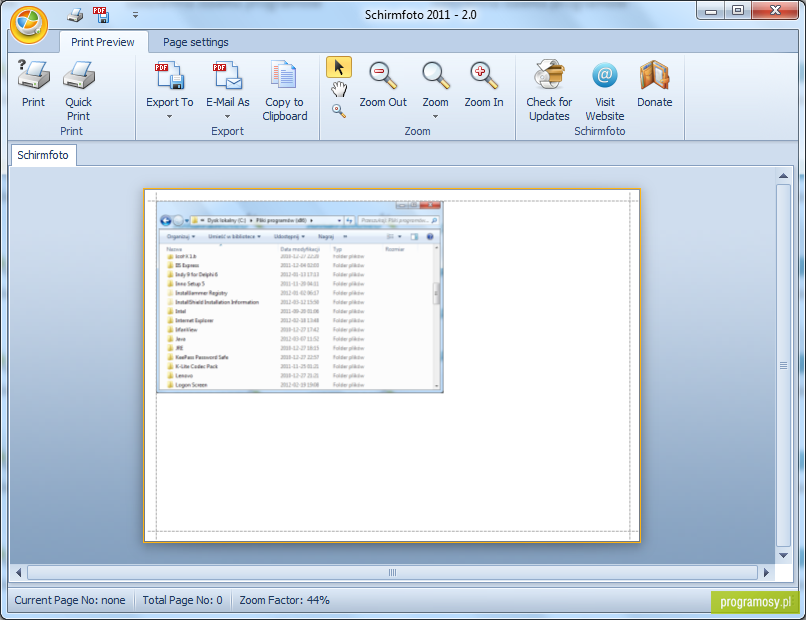Viewport: 806px width, 620px height.
Task: Click the vertical scrollbar down arrow
Action: tap(783, 555)
